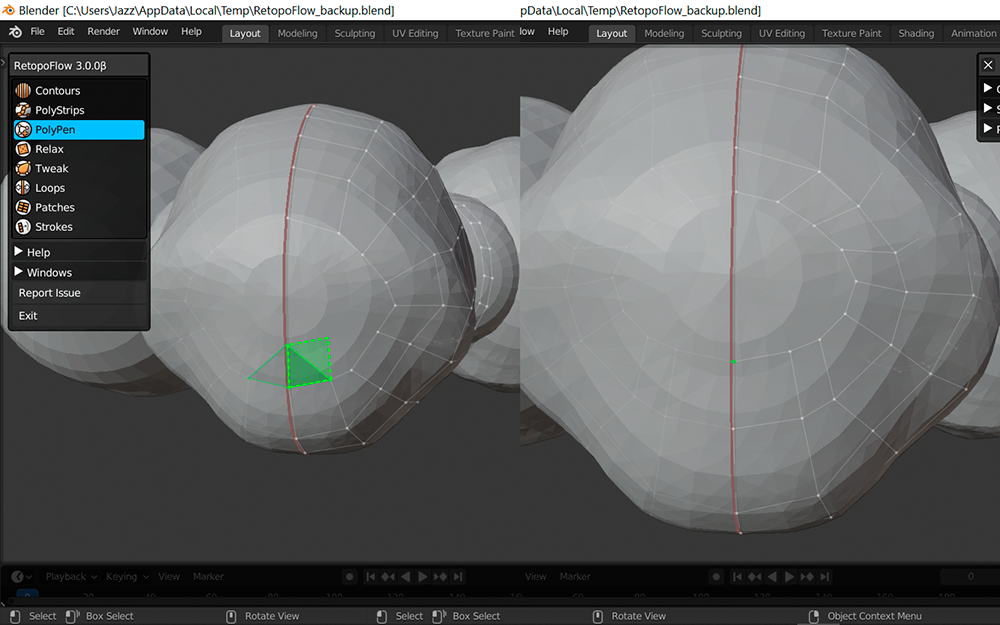Viewport: 1000px width, 625px height.
Task: Toggle auto-keying record button in right timeline
Action: coord(716,577)
